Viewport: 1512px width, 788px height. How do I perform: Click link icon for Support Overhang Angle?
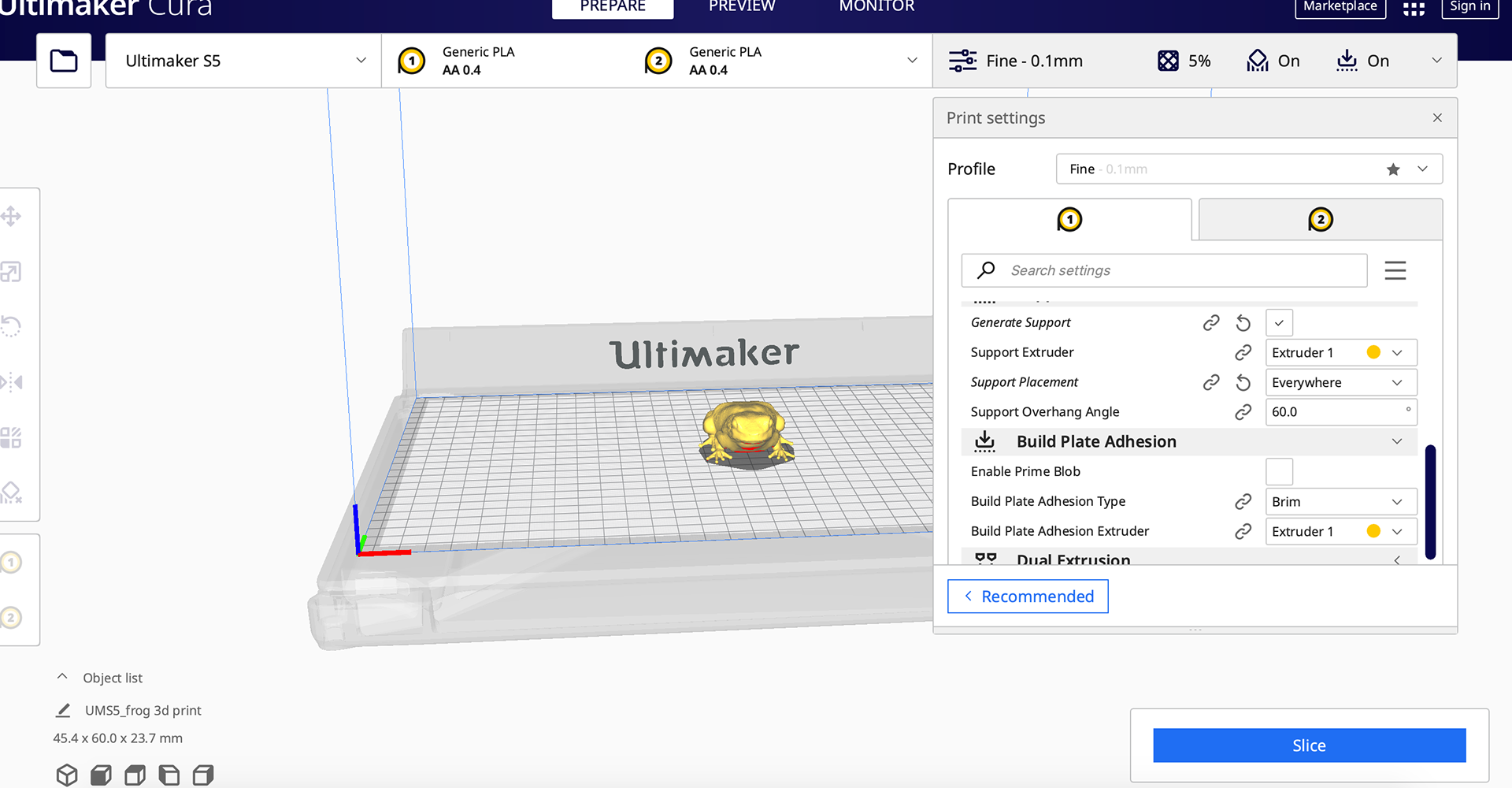[x=1243, y=412]
